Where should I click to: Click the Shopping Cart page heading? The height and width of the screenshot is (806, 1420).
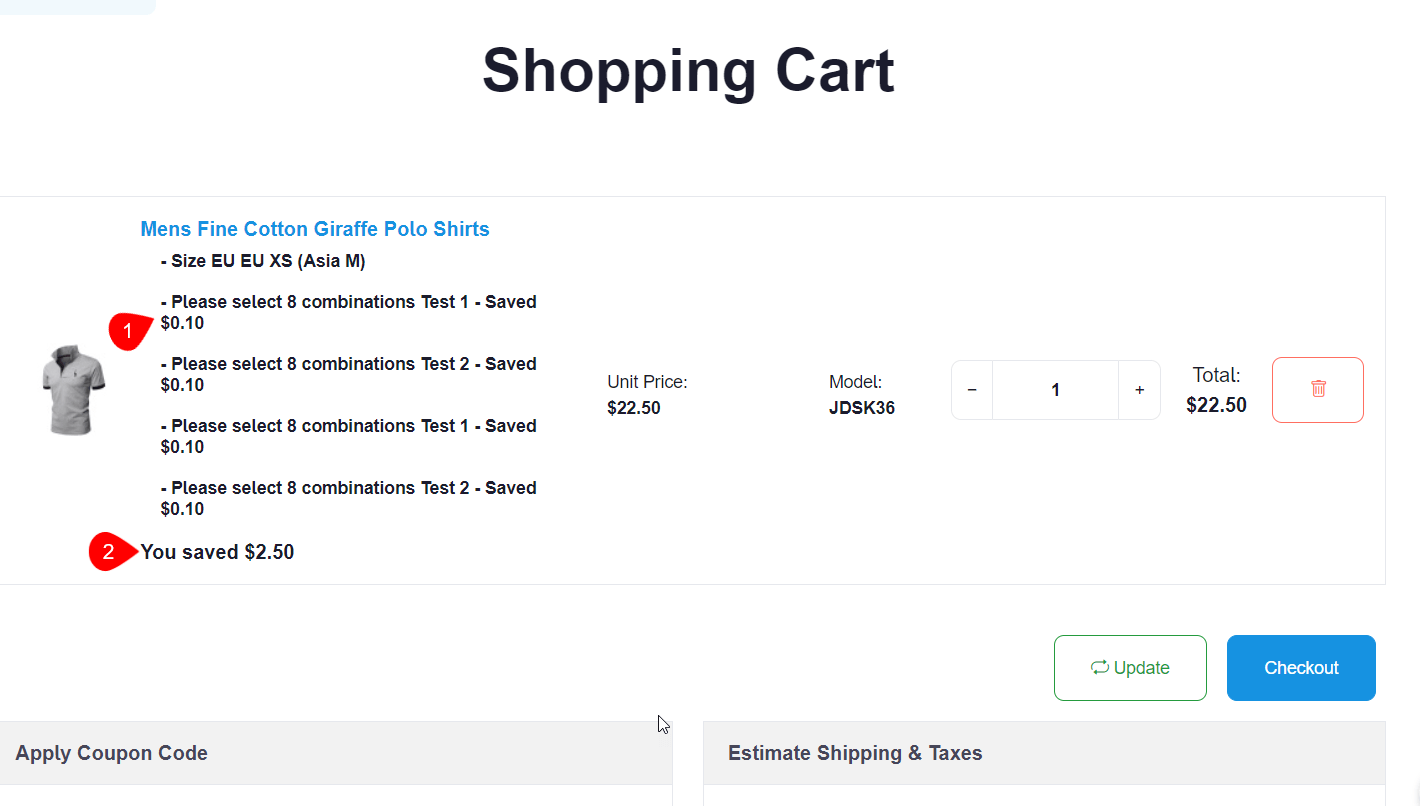pyautogui.click(x=688, y=70)
